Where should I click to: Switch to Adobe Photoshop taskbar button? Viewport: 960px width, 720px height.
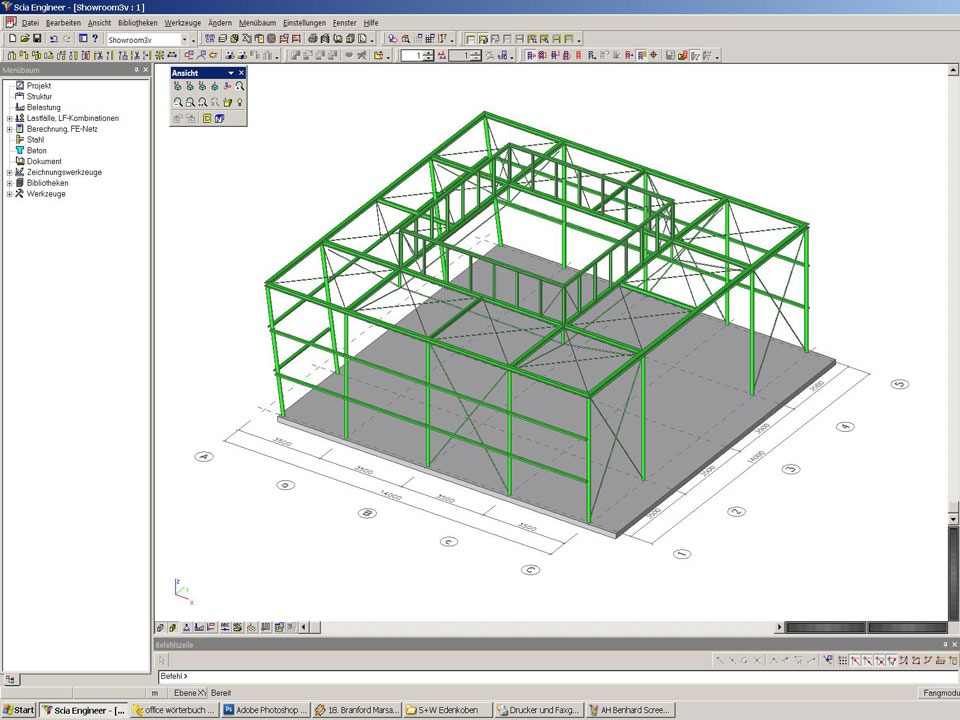265,710
